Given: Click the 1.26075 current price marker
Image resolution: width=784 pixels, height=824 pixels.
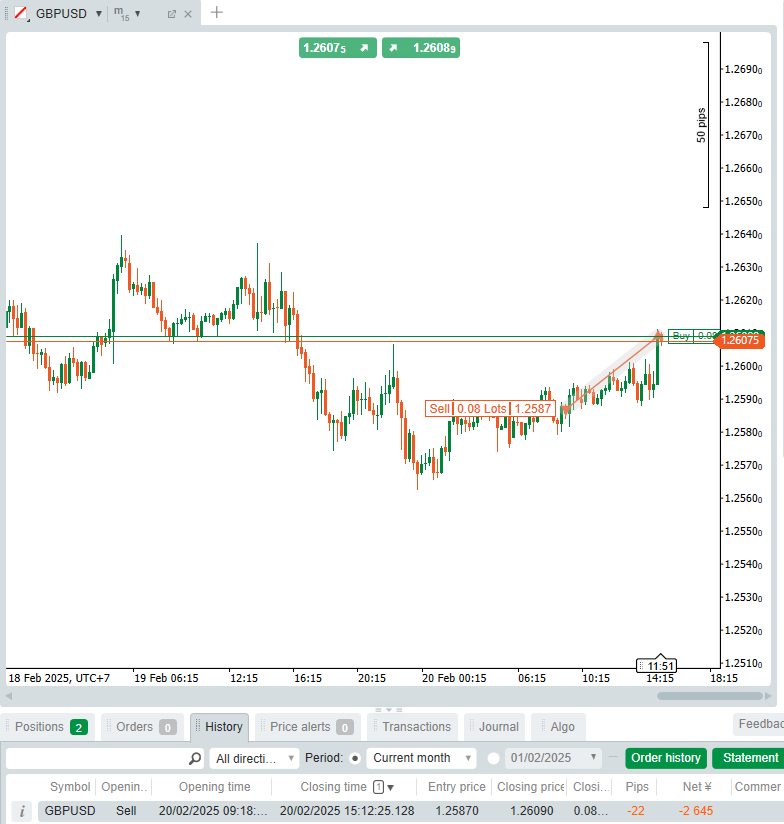Looking at the screenshot, I should tap(739, 340).
